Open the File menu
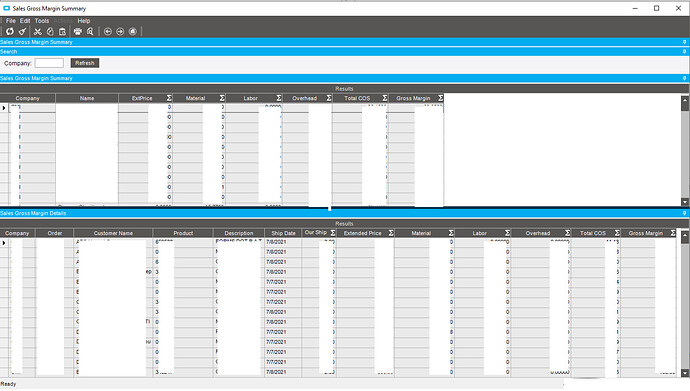Image resolution: width=690 pixels, height=391 pixels. 11,21
